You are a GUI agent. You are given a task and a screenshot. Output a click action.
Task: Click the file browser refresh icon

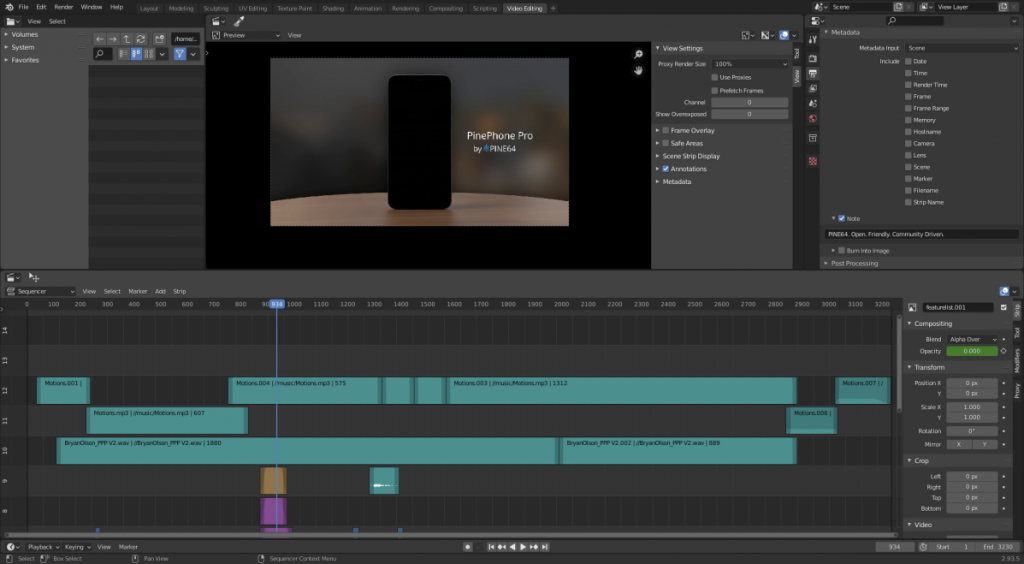(x=141, y=39)
